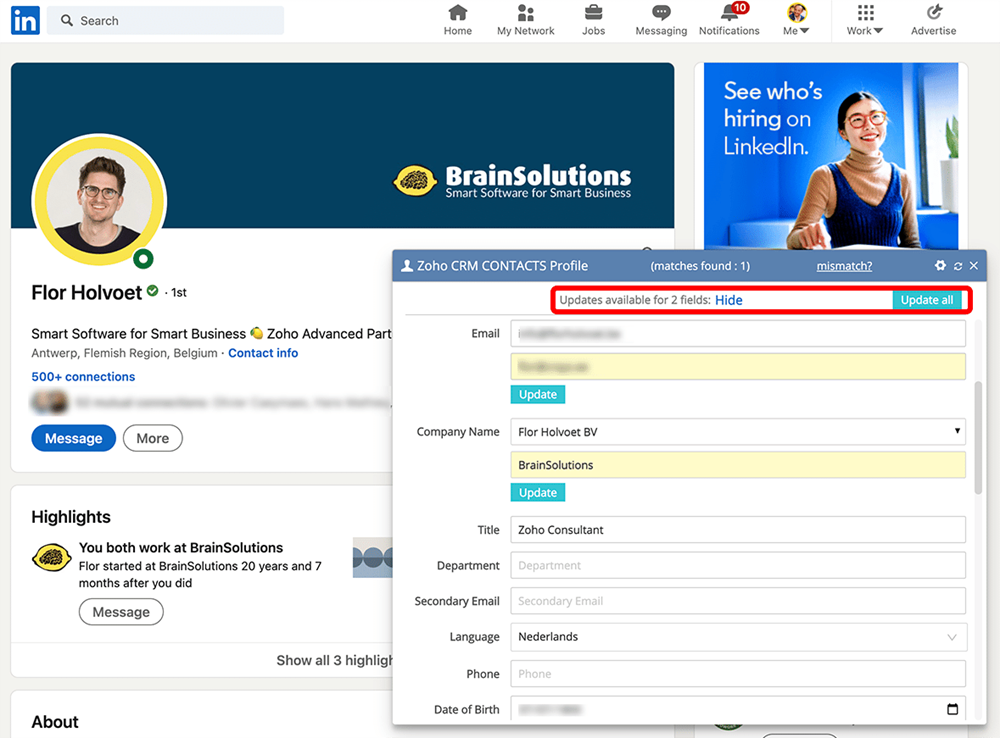
Task: Click Update button under Email
Action: point(538,394)
